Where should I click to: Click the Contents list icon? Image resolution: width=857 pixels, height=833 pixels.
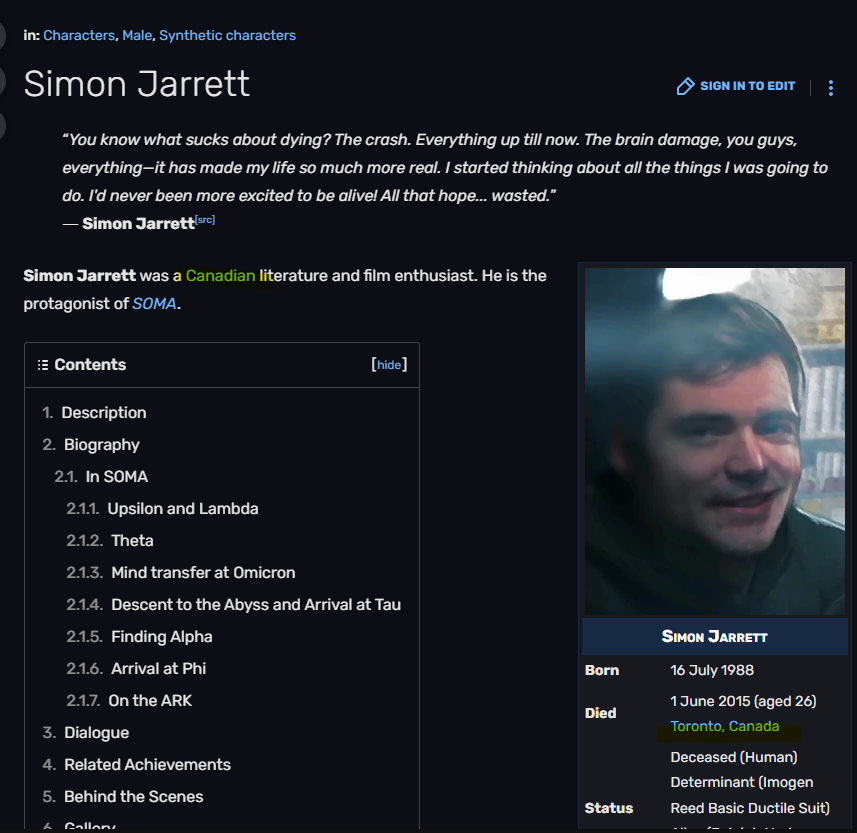point(43,365)
